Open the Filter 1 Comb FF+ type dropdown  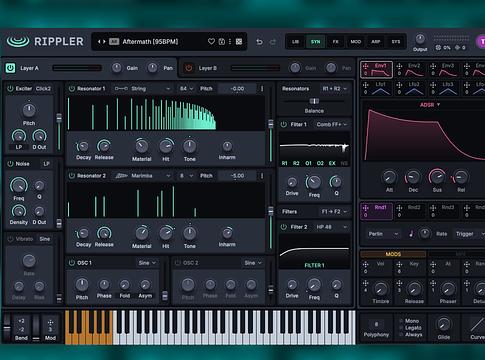coord(332,124)
